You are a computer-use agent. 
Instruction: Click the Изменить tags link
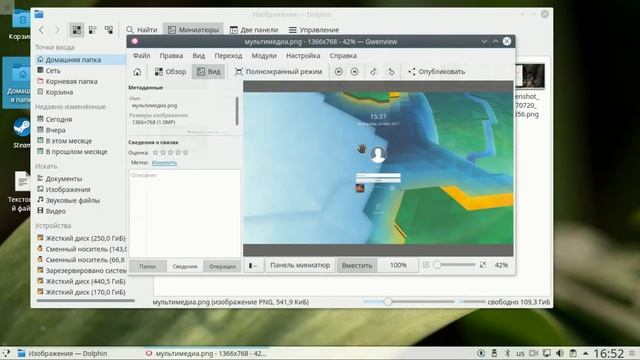click(x=164, y=162)
